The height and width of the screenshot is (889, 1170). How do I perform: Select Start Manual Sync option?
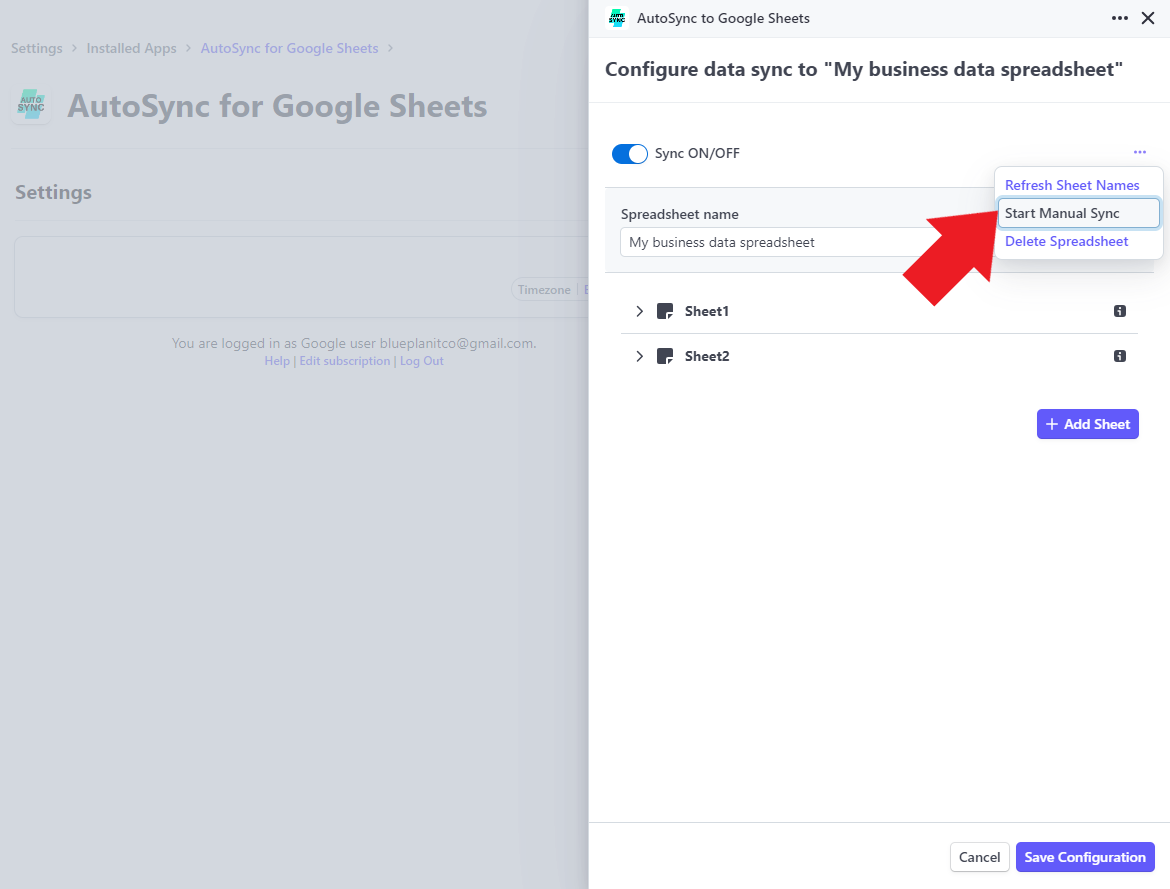tap(1078, 213)
